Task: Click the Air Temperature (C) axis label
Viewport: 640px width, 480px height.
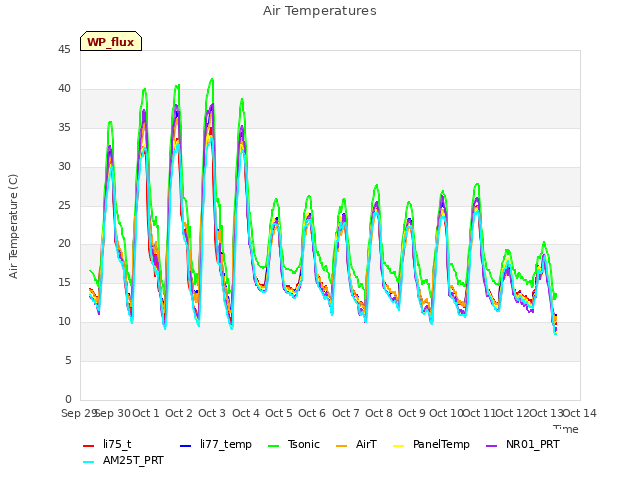Action: [13, 227]
